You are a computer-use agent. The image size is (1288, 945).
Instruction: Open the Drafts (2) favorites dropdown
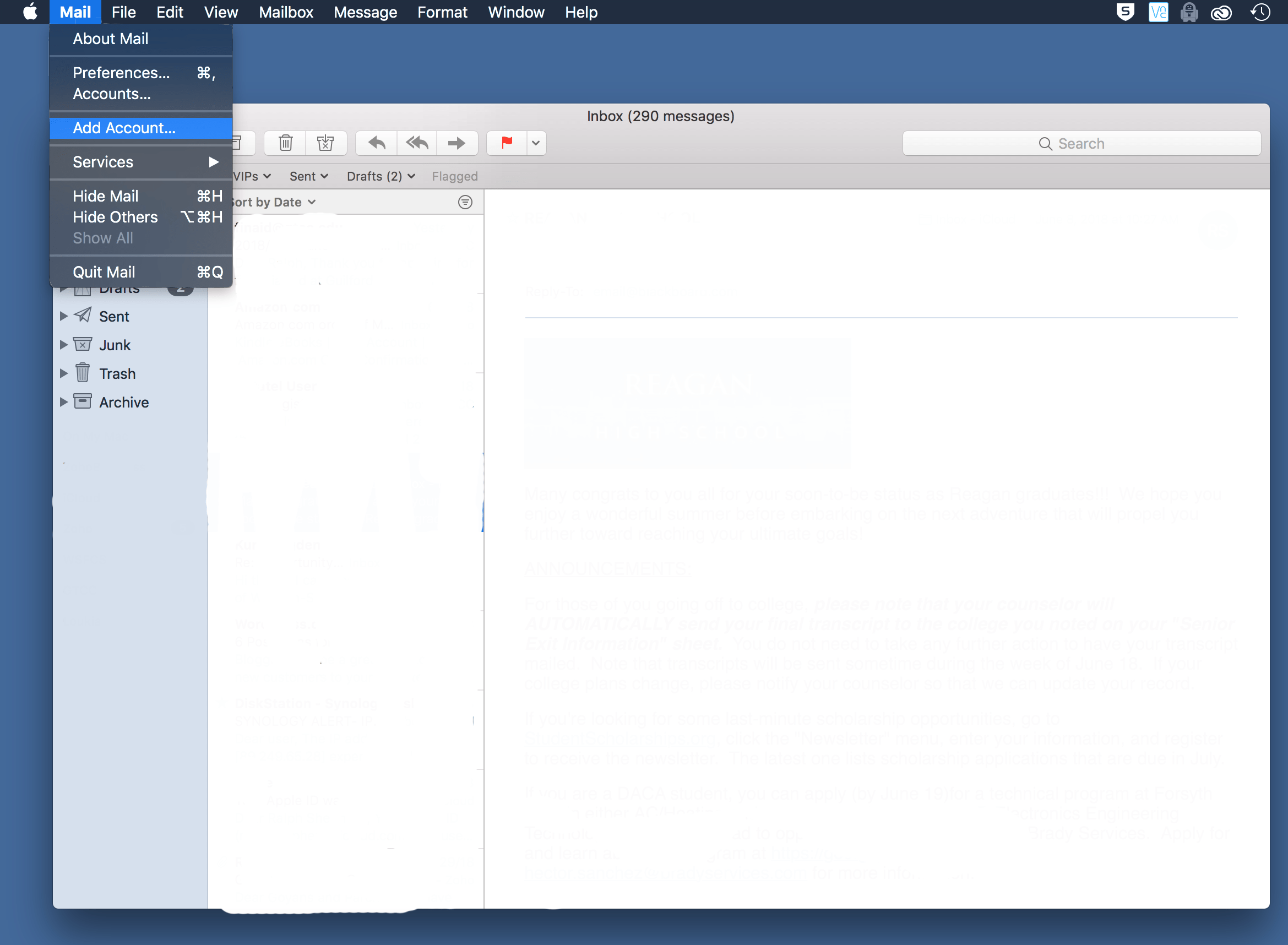[381, 176]
